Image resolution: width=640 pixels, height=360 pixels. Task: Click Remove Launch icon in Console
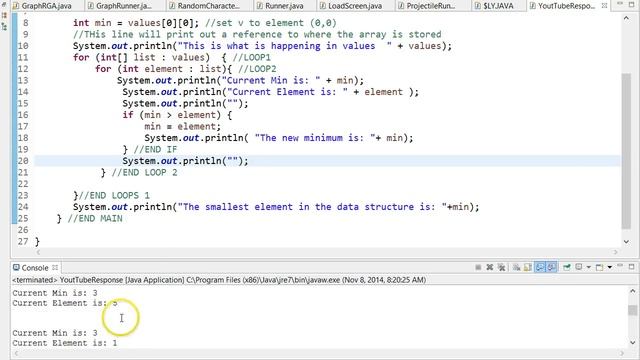[490, 267]
